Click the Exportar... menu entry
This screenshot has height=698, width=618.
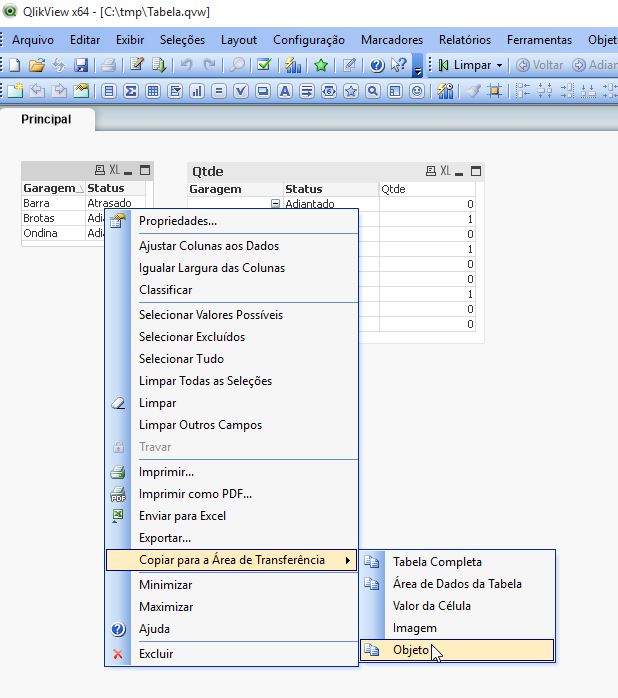pyautogui.click(x=231, y=538)
